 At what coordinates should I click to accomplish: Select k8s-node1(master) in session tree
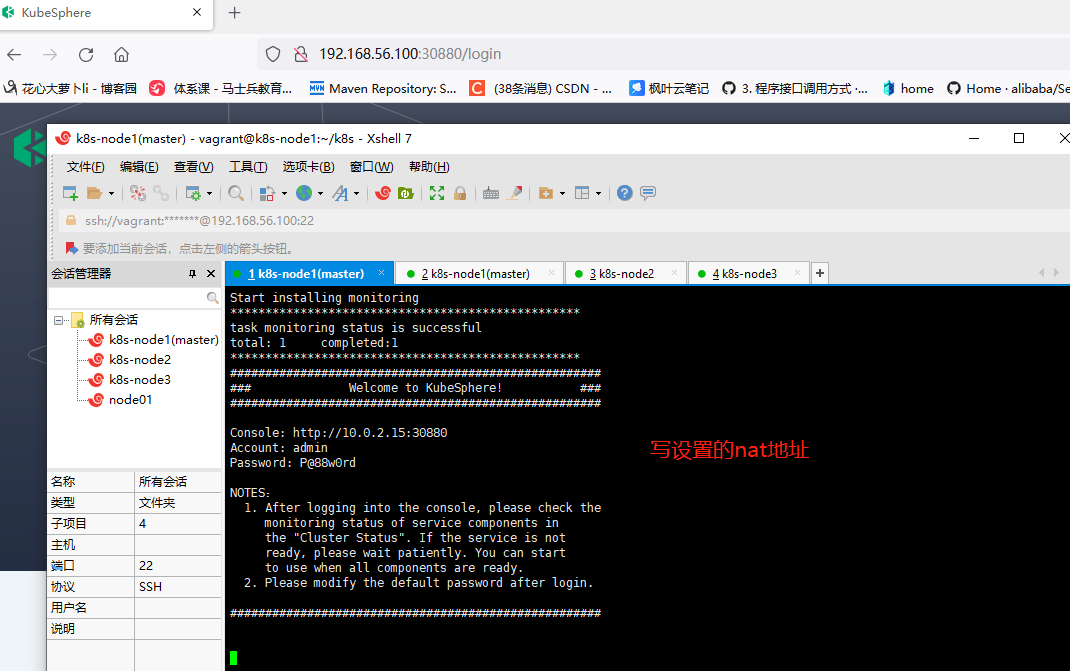164,340
